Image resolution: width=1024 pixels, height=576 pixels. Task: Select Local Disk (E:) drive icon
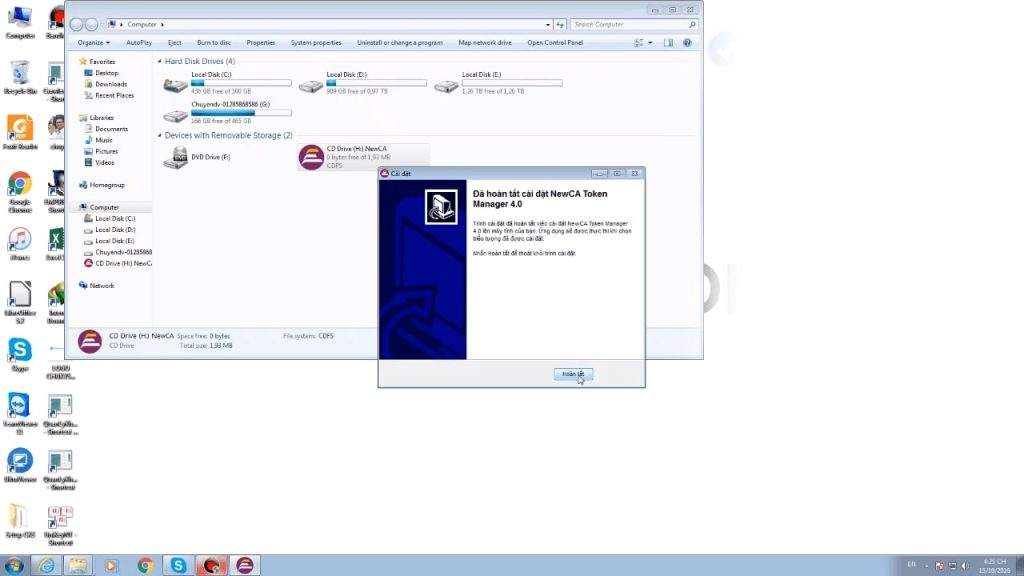(x=446, y=85)
